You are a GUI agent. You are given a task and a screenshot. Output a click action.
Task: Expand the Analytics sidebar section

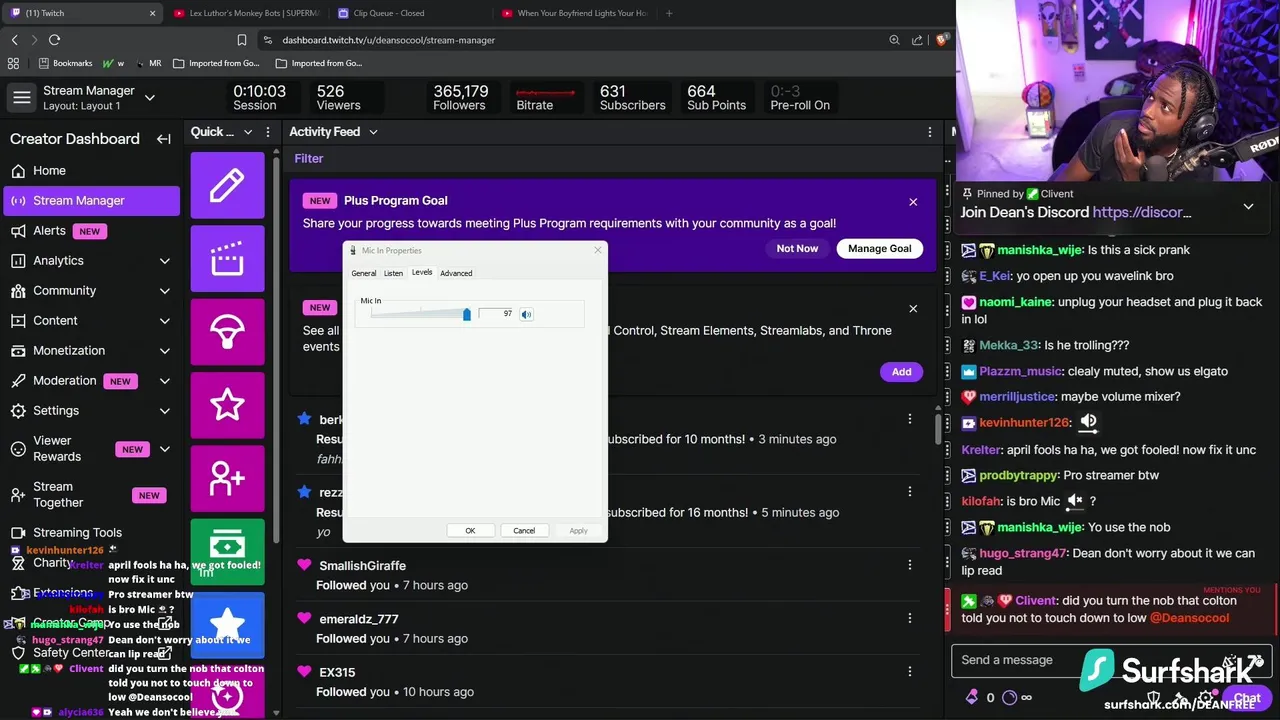164,261
